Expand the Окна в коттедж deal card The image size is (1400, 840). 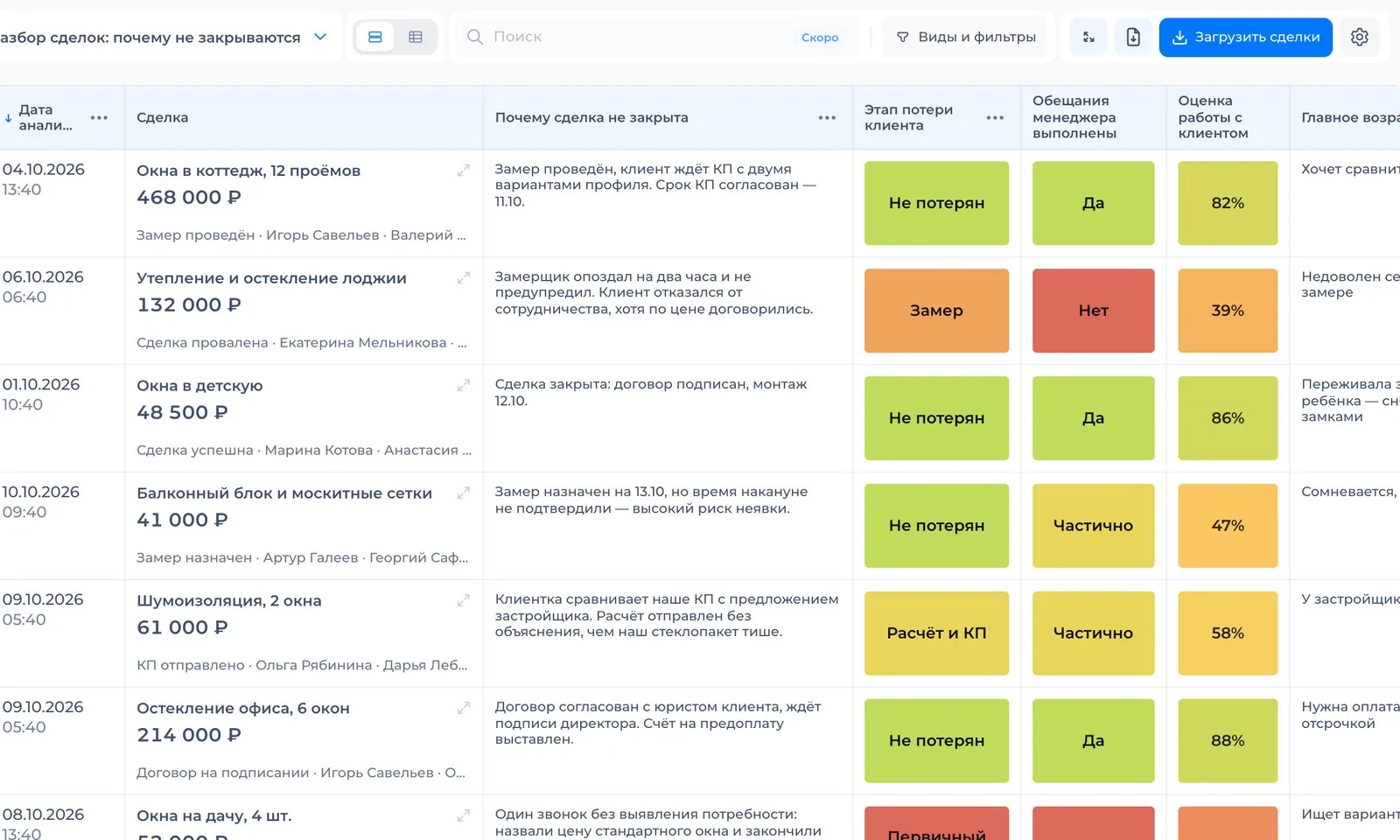tap(464, 171)
